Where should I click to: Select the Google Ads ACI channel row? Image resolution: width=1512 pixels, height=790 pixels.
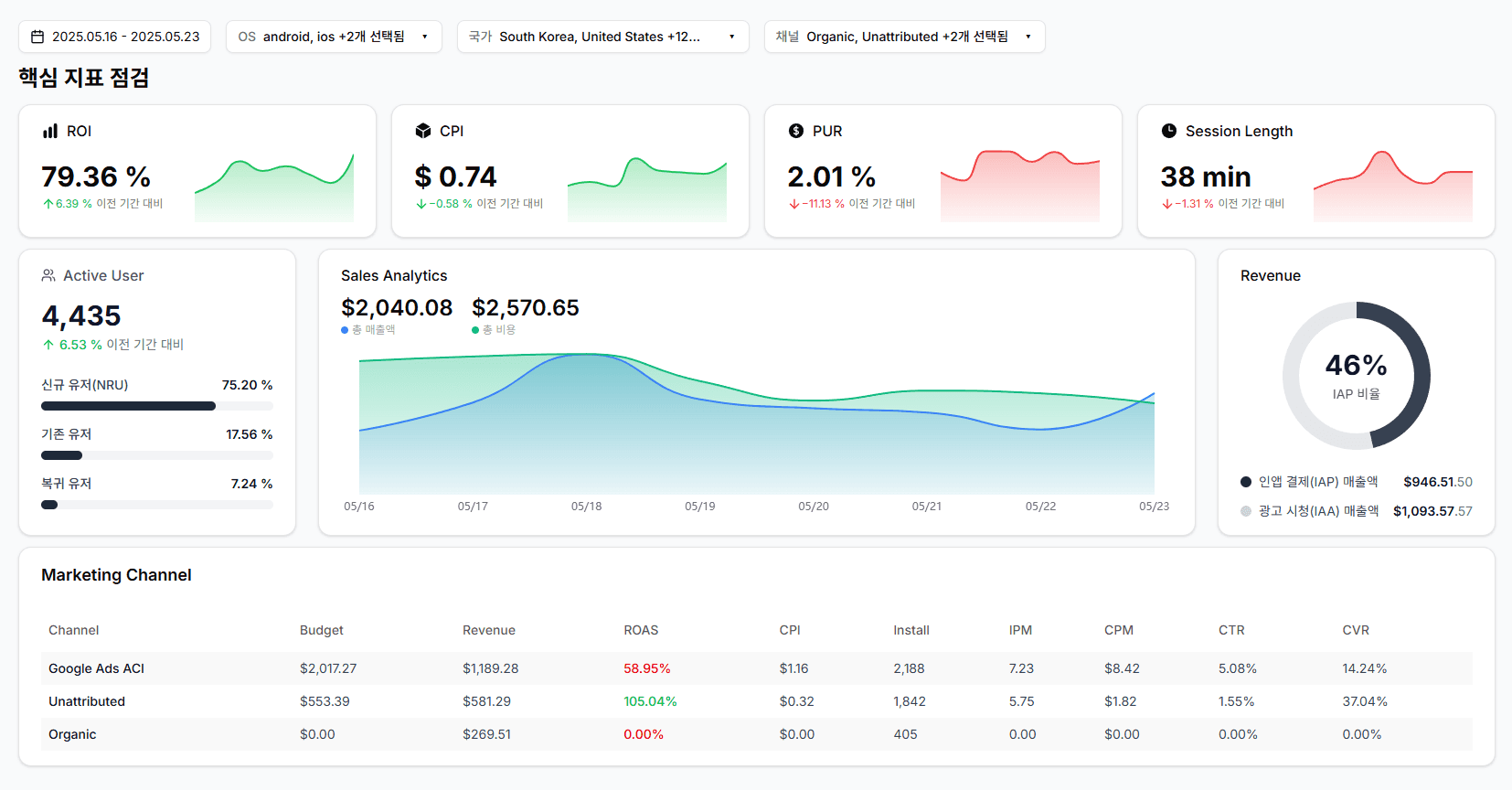pos(96,668)
